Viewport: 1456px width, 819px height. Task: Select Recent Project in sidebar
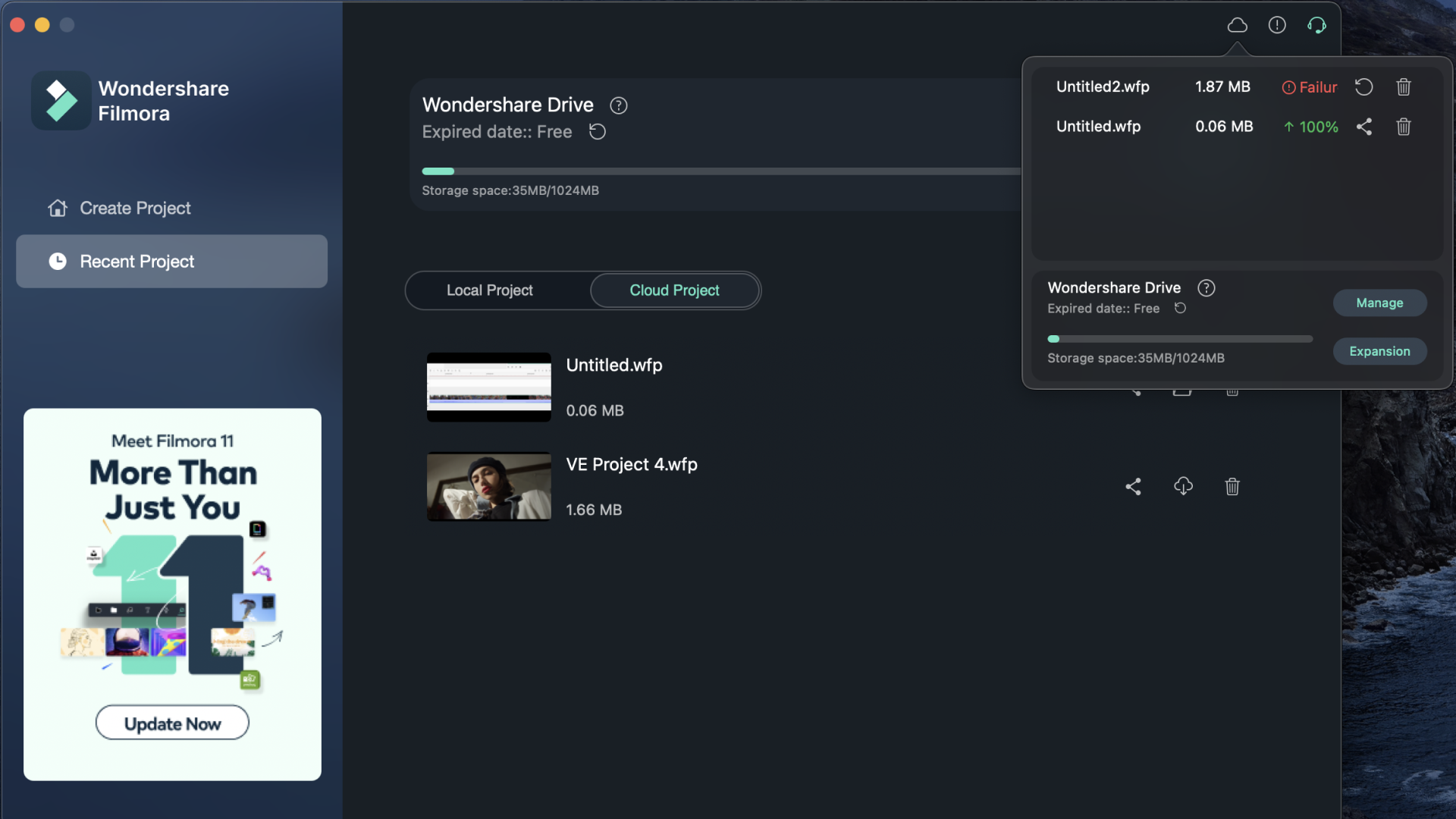[172, 262]
